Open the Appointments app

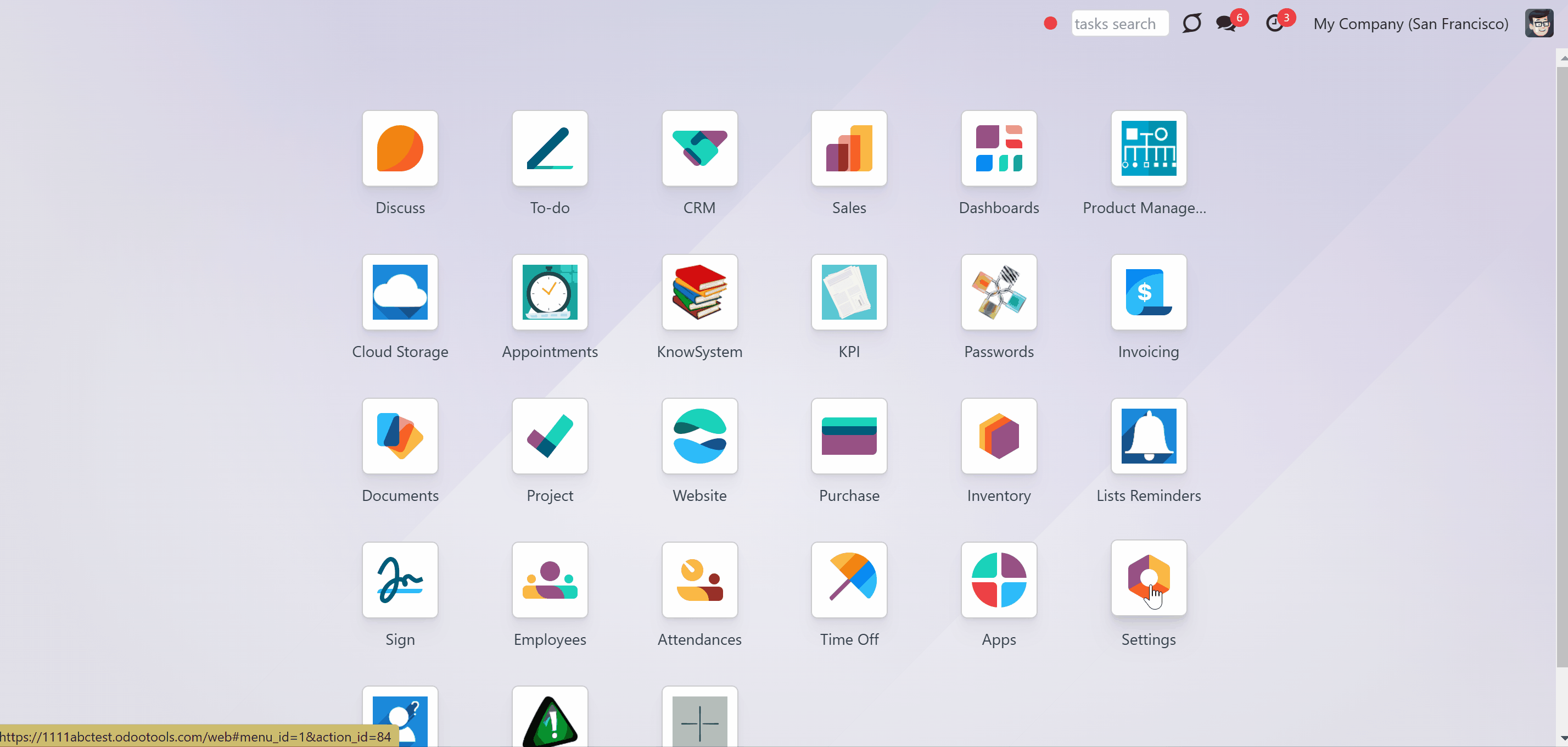pyautogui.click(x=550, y=292)
